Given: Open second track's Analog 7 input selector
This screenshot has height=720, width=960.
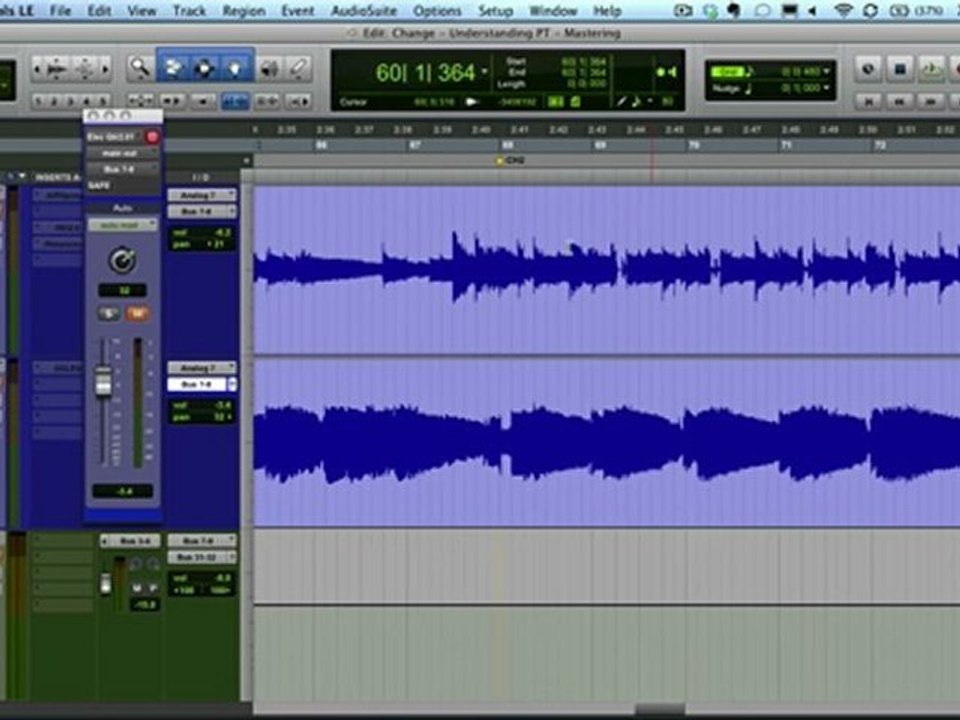Looking at the screenshot, I should 201,368.
